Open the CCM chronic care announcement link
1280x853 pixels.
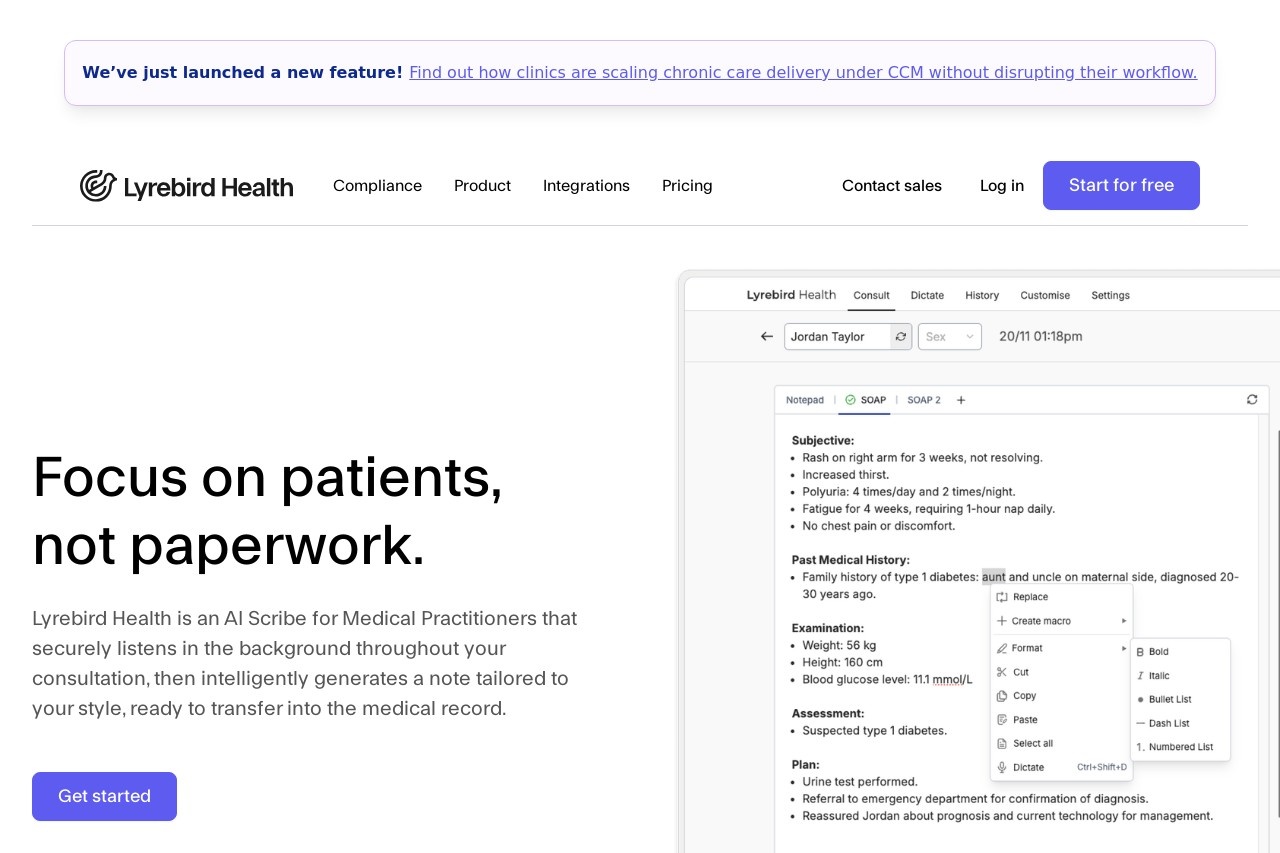click(x=803, y=72)
